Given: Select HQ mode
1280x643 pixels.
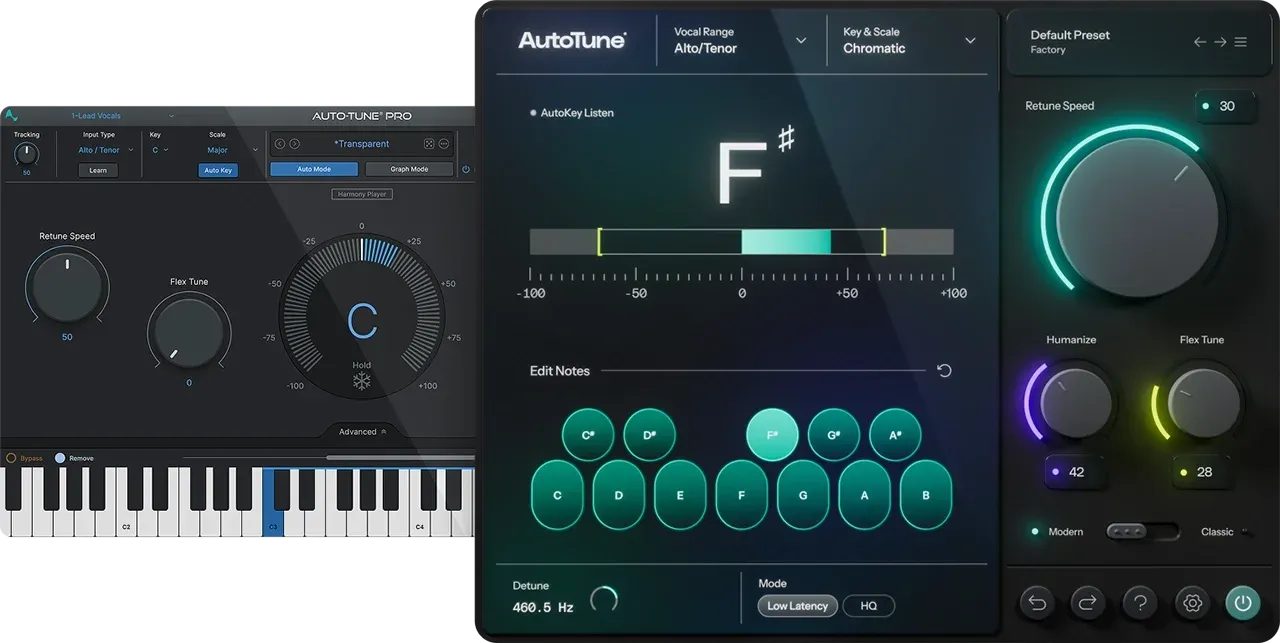Looking at the screenshot, I should click(x=869, y=606).
